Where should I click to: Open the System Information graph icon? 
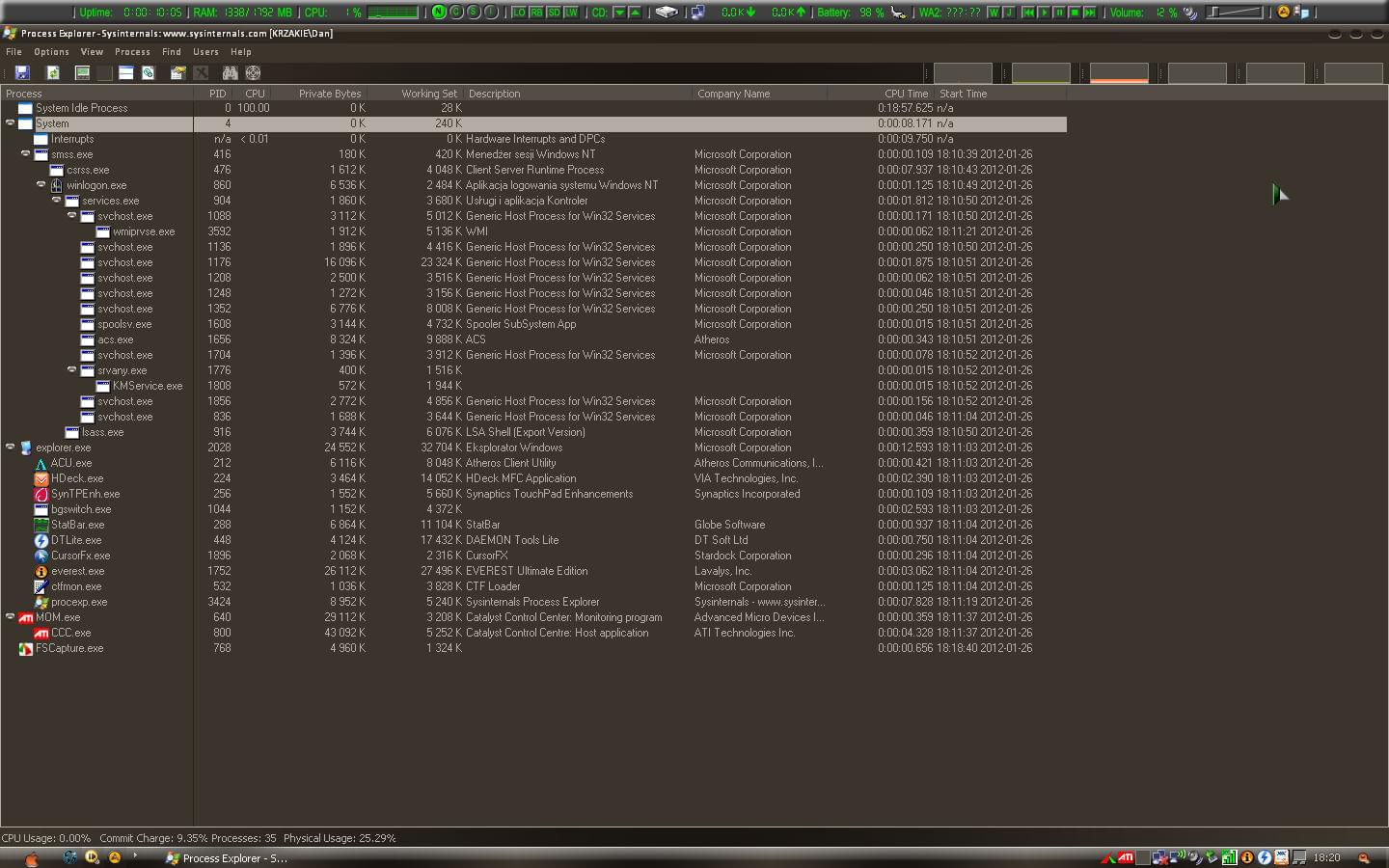pos(82,72)
